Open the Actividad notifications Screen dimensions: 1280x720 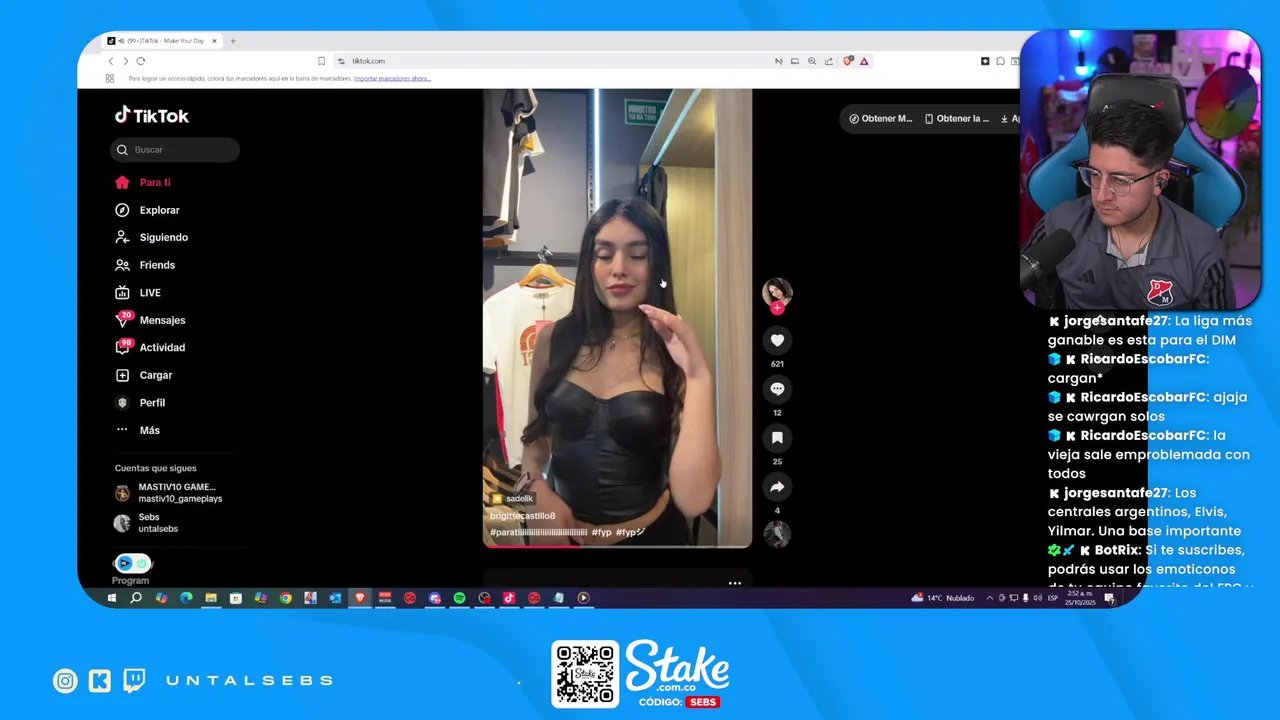[x=162, y=348]
